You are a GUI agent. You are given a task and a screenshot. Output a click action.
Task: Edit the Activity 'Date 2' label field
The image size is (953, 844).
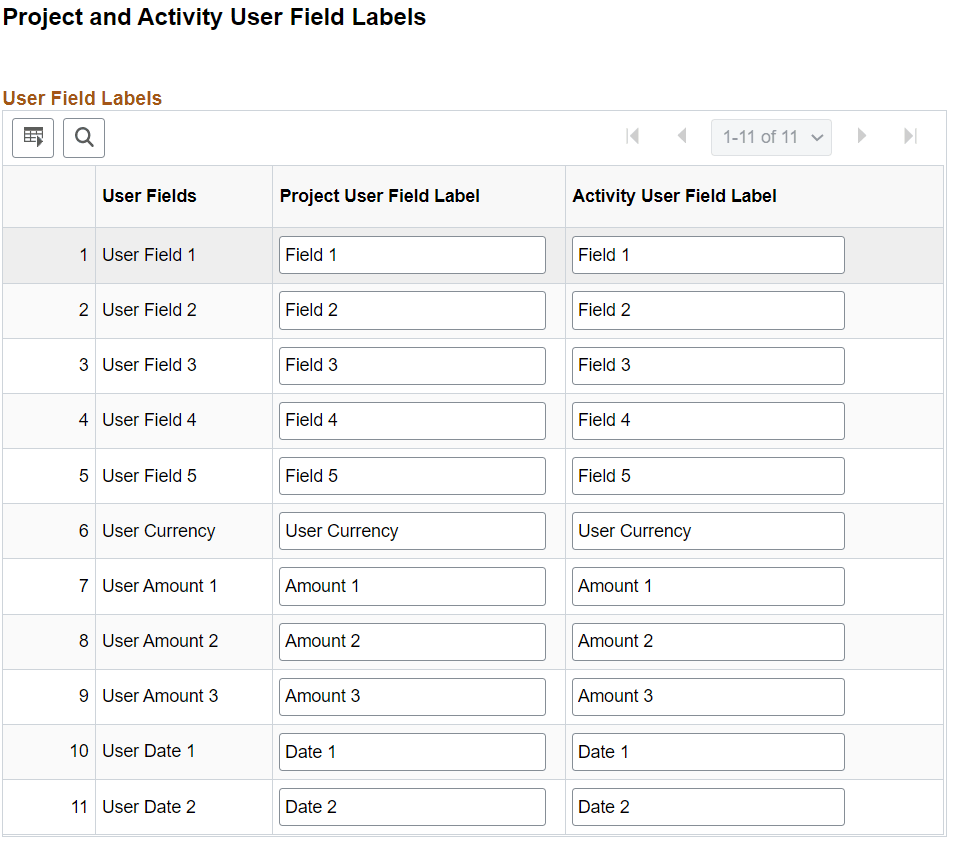(707, 807)
